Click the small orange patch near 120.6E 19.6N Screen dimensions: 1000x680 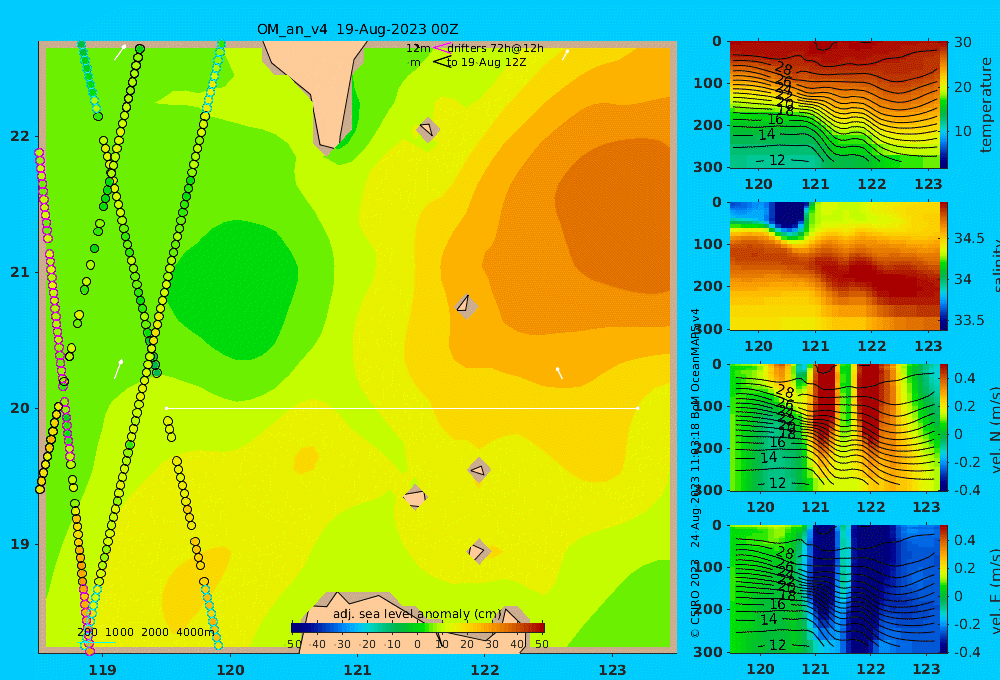click(x=306, y=459)
